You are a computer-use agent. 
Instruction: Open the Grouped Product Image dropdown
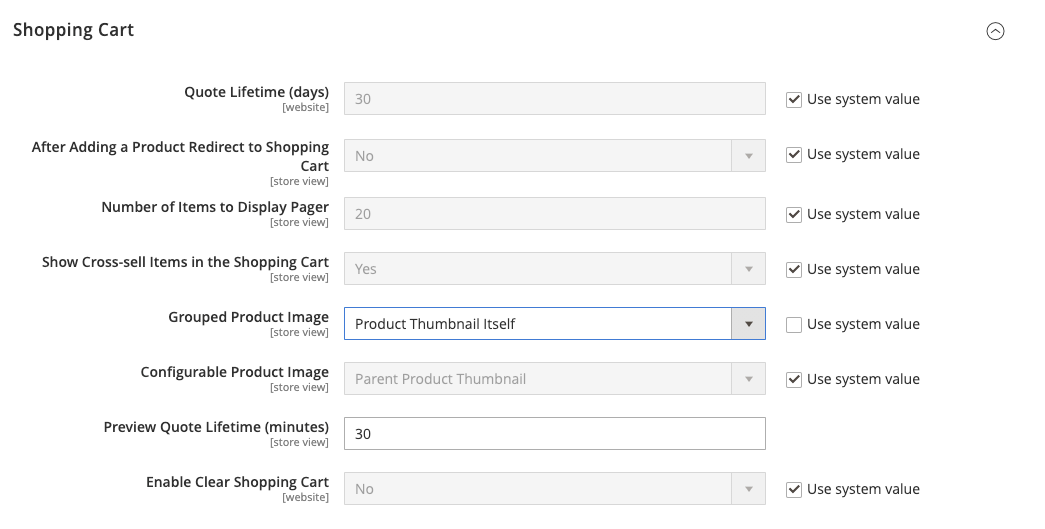[538, 324]
